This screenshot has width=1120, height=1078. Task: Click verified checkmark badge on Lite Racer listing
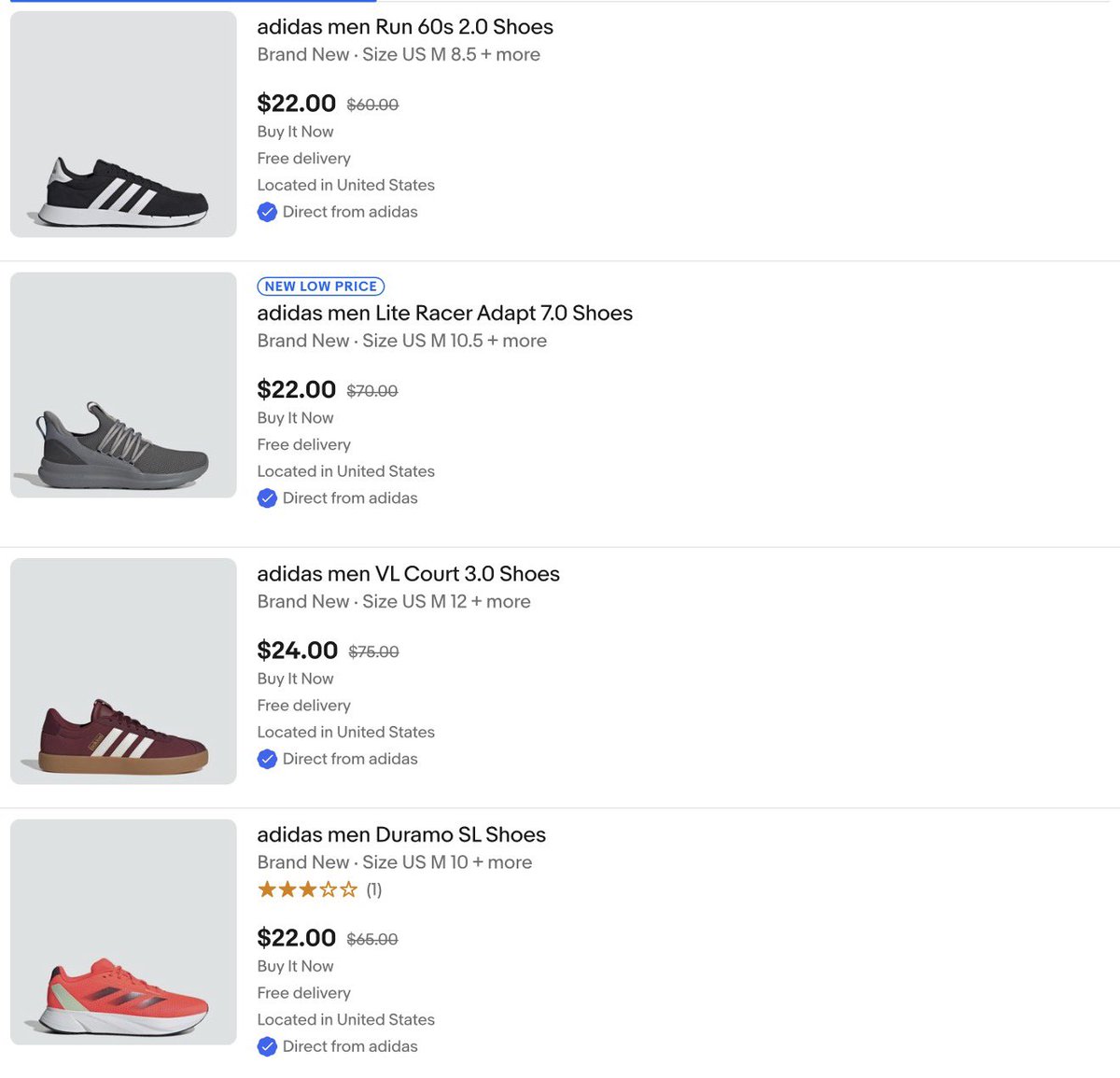267,498
